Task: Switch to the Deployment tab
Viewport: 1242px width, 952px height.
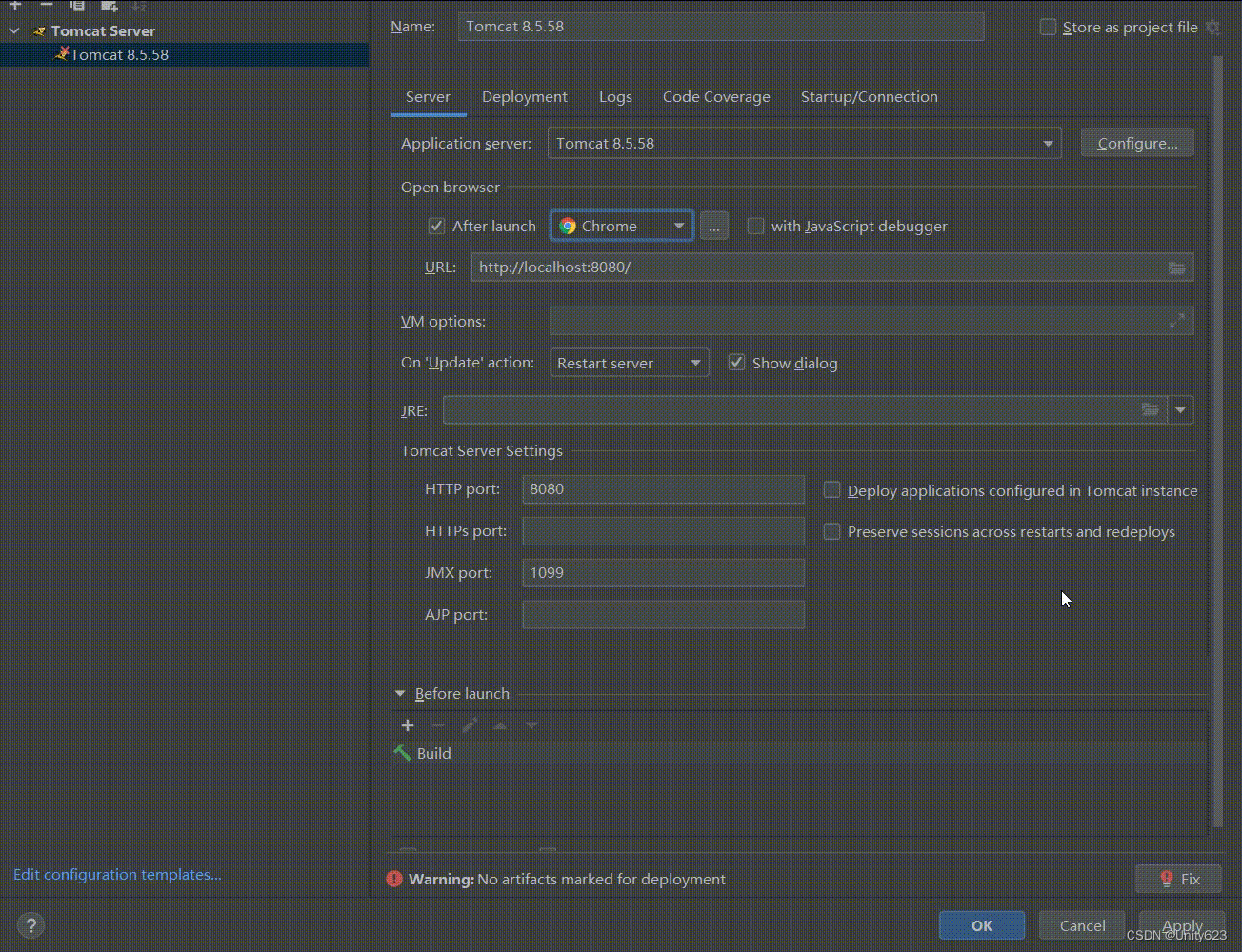Action: point(525,97)
